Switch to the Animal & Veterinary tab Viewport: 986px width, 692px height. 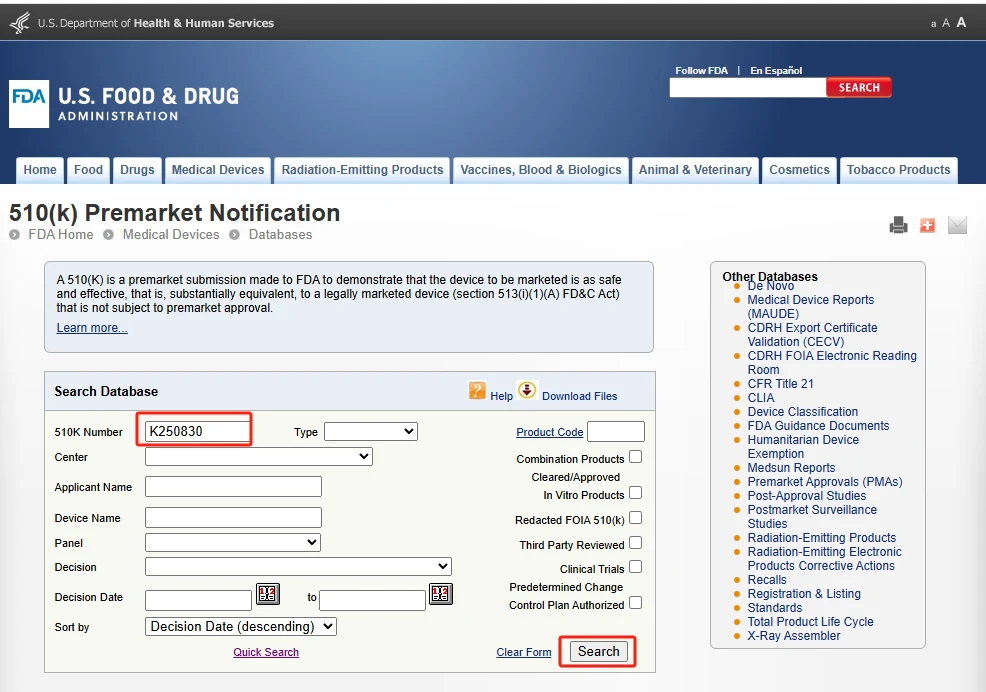point(695,170)
